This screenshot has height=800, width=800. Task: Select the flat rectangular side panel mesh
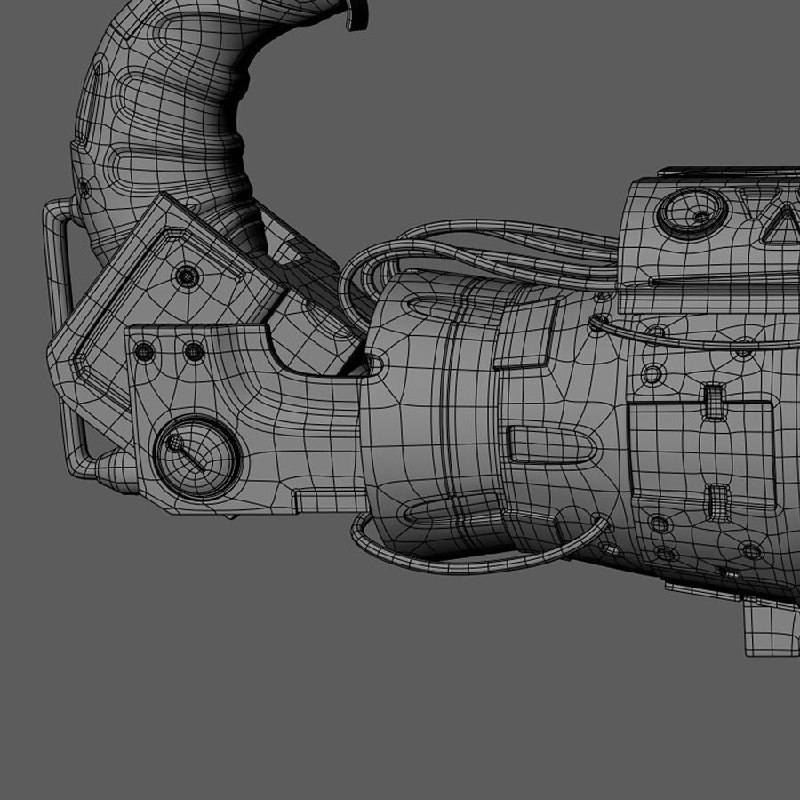point(703,452)
